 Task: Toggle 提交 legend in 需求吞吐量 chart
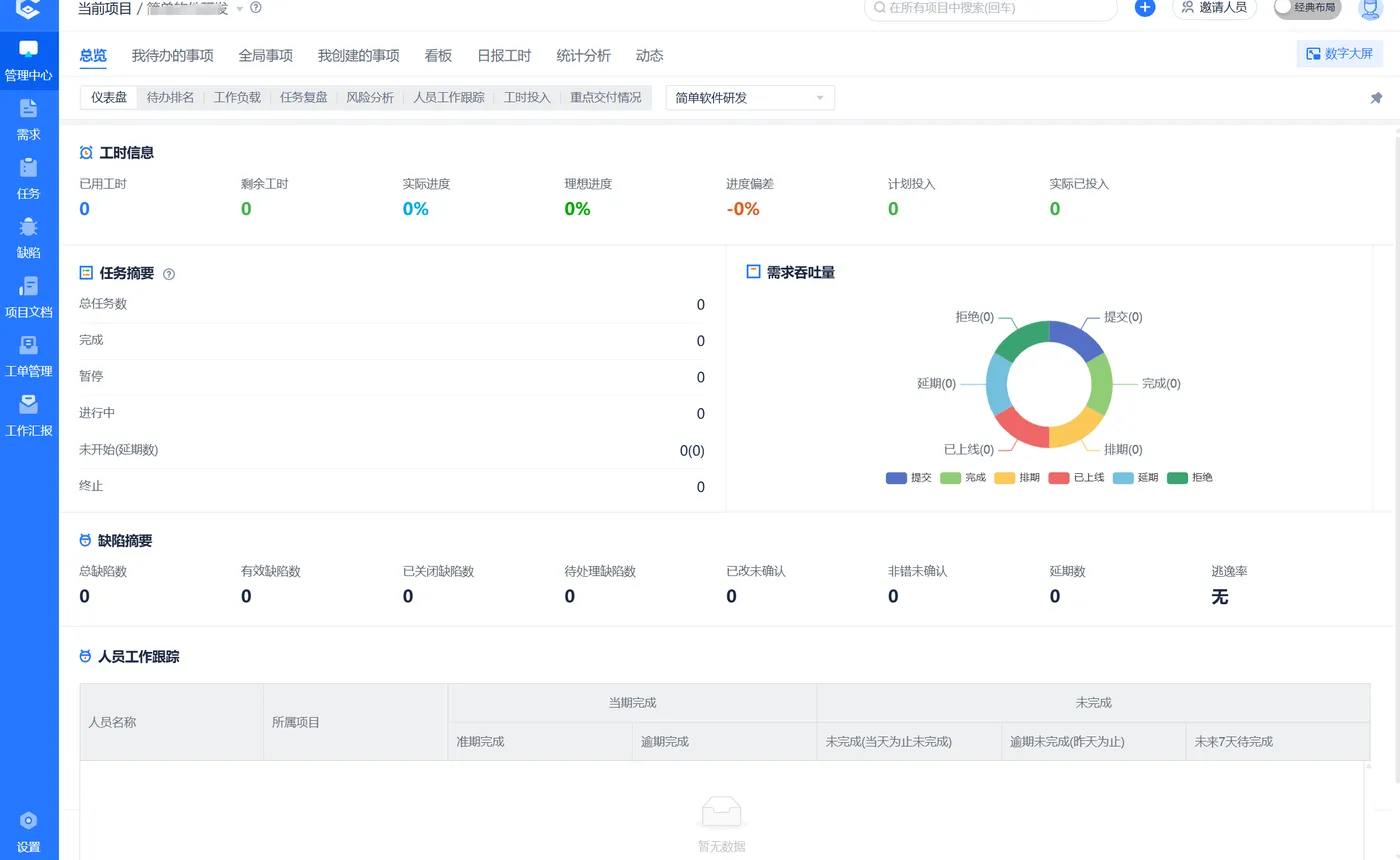click(909, 478)
